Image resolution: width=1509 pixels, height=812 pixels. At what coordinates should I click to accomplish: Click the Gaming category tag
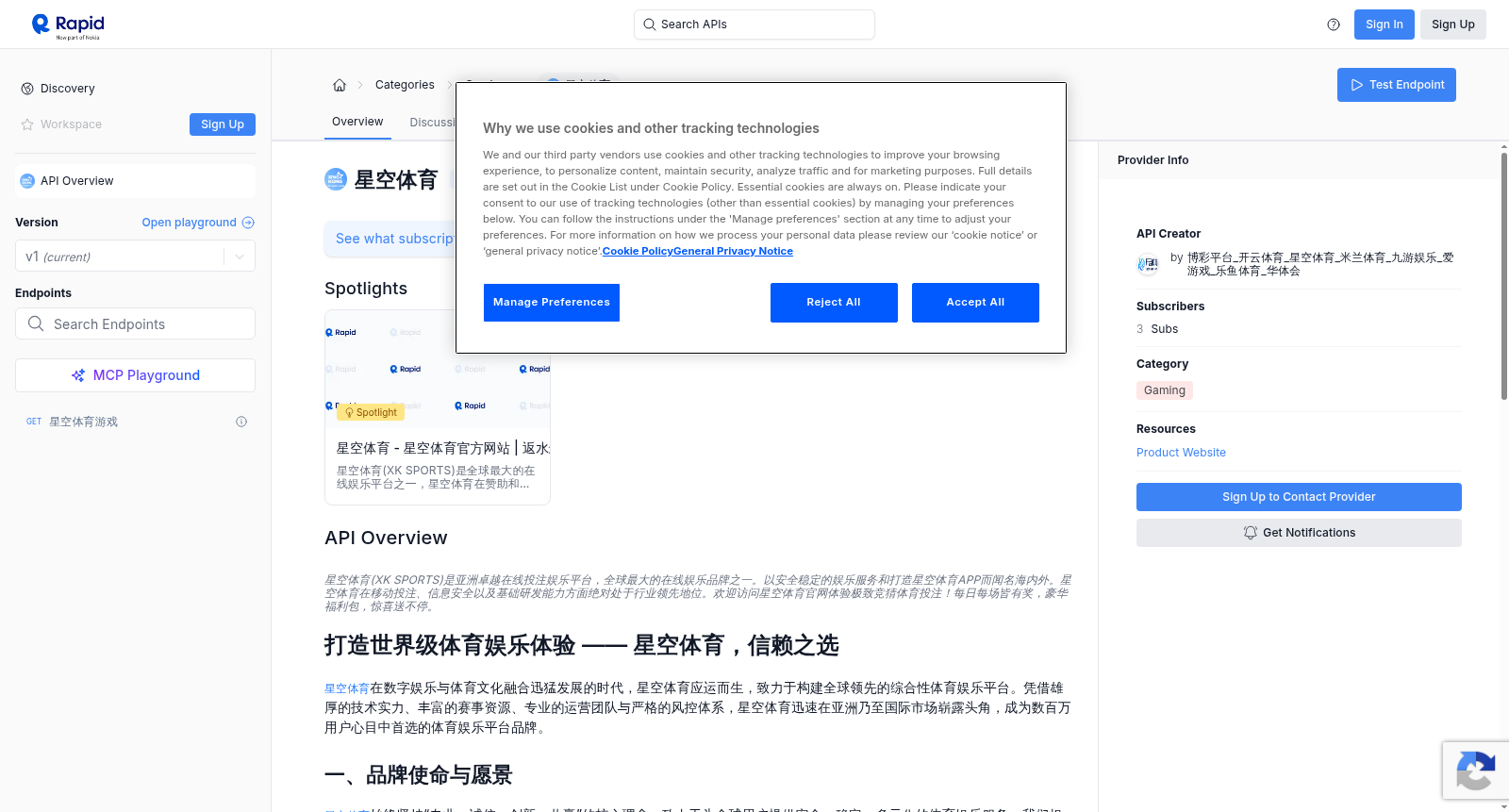[1165, 390]
